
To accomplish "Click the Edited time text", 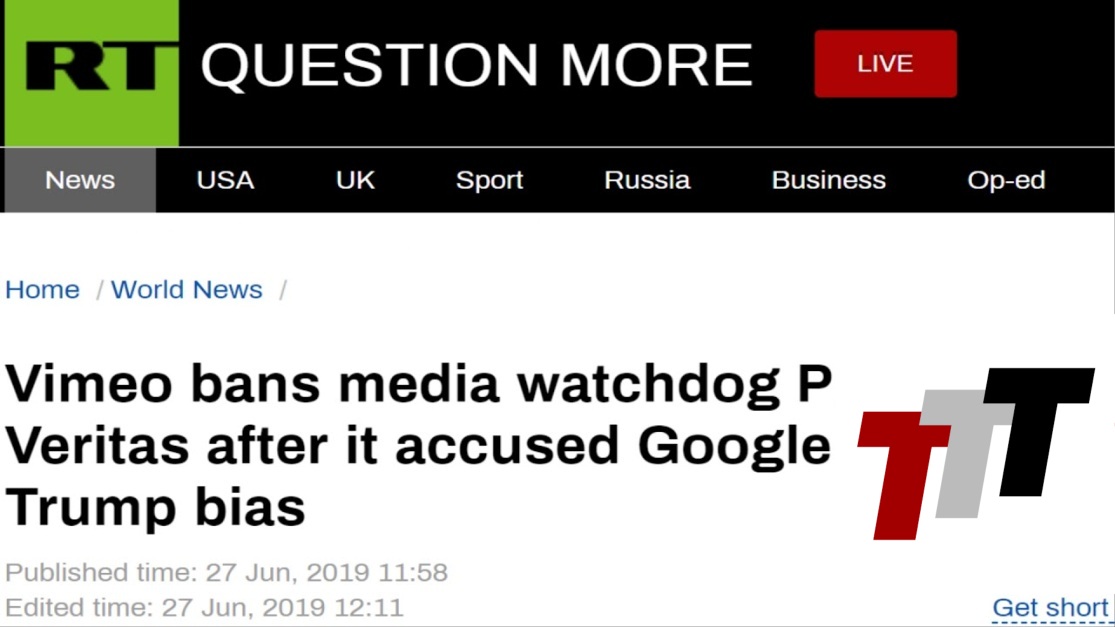I will (204, 607).
